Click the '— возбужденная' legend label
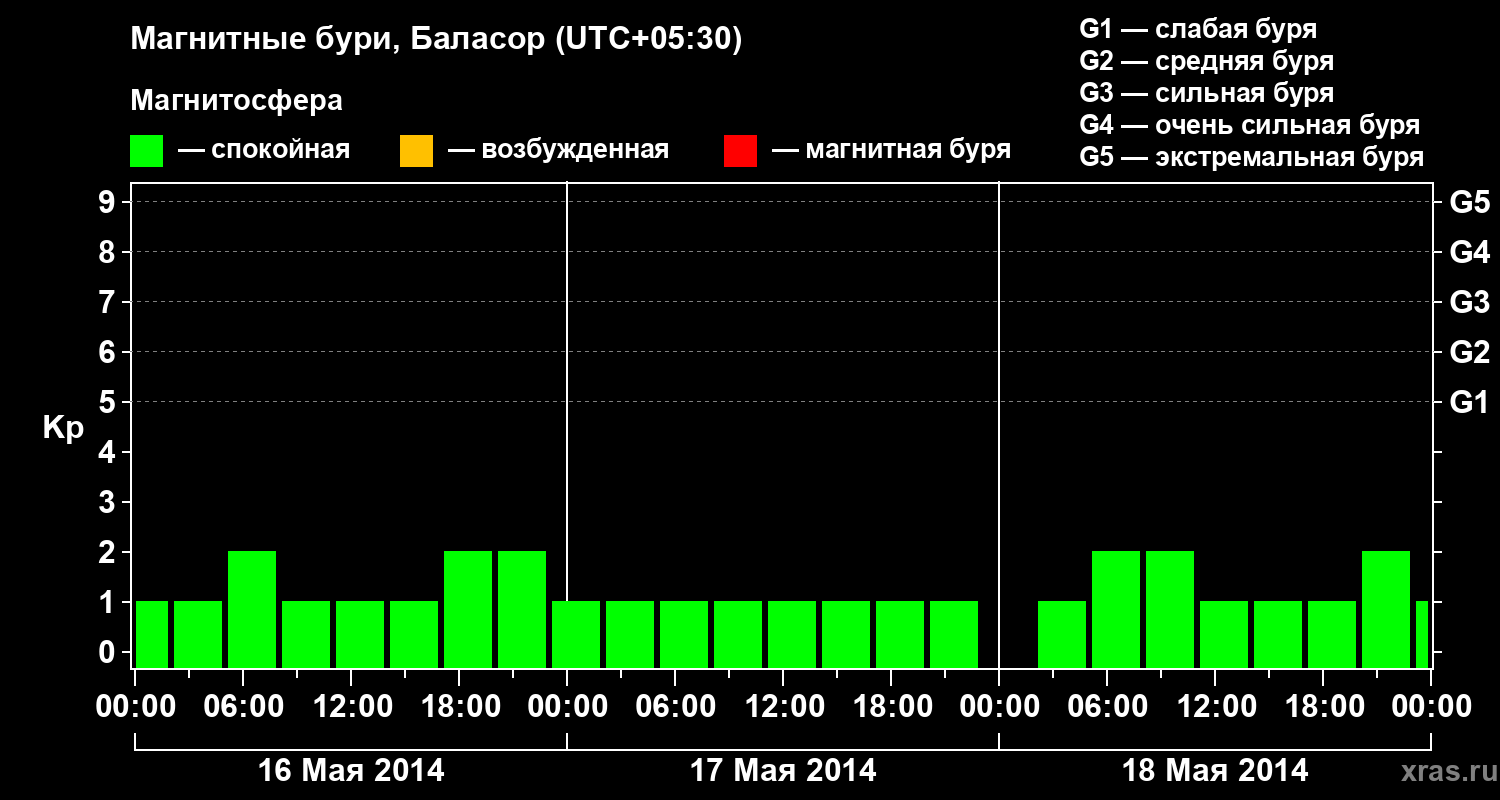This screenshot has height=800, width=1500. tap(558, 150)
